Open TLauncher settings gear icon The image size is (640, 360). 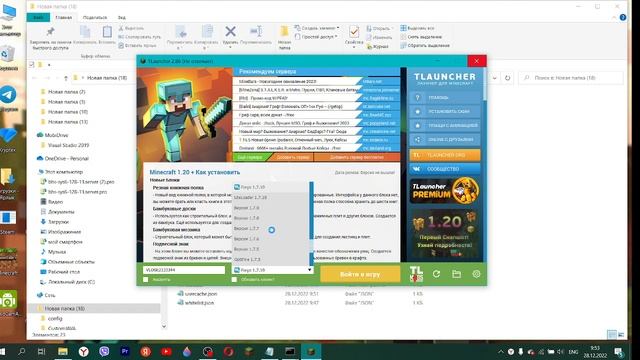(476, 274)
